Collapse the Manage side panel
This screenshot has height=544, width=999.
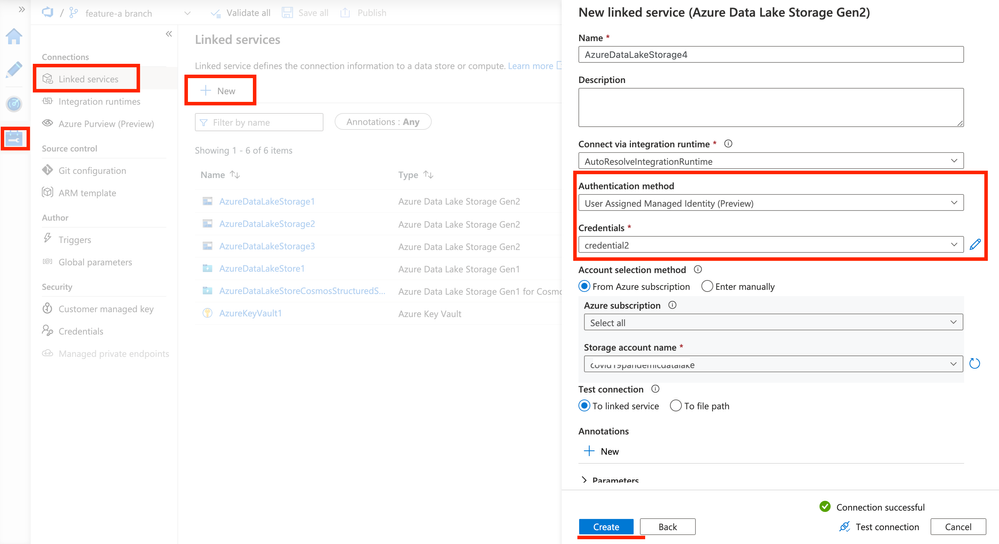[x=169, y=34]
